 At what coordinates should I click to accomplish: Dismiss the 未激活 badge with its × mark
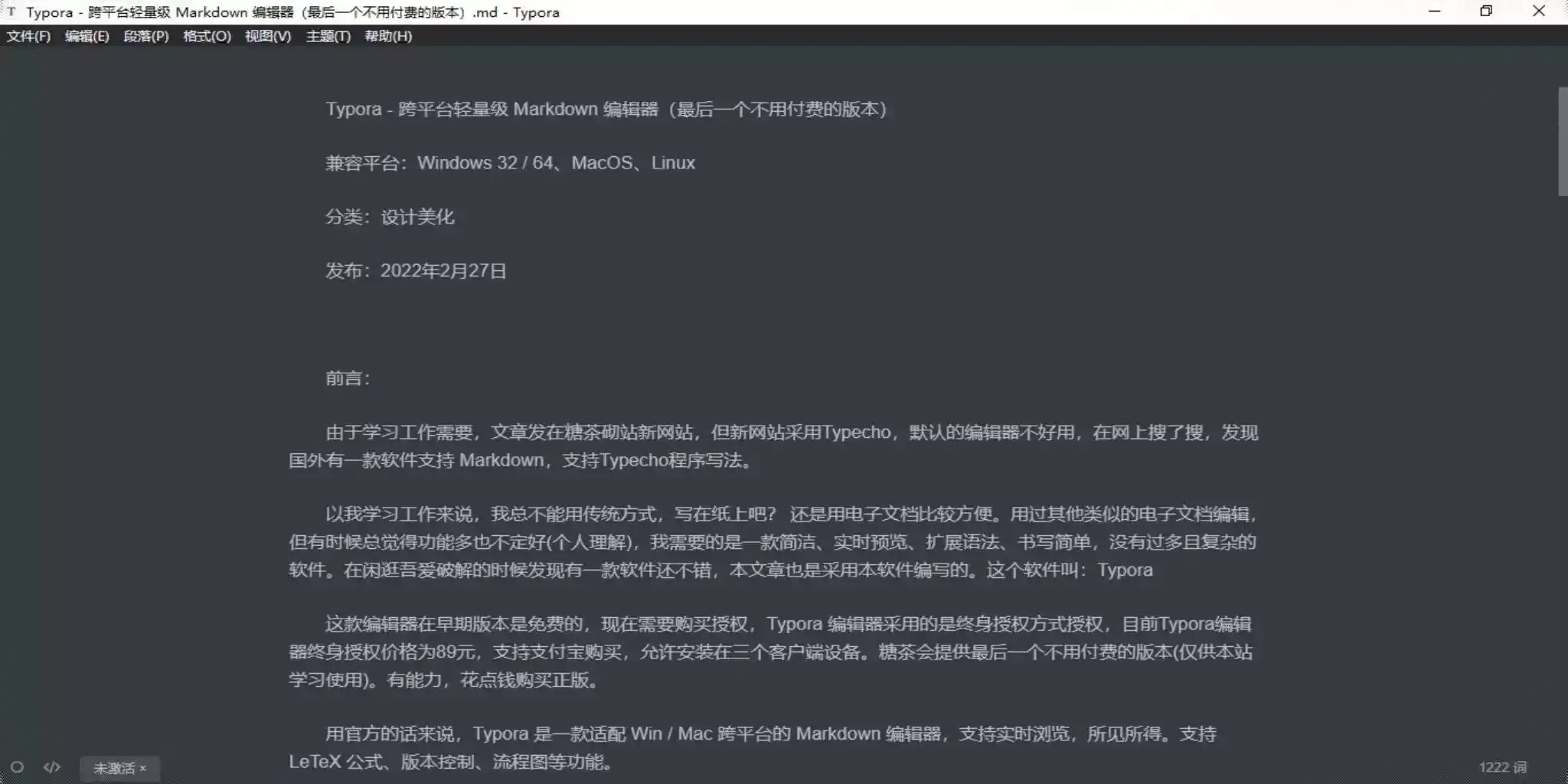pos(143,768)
